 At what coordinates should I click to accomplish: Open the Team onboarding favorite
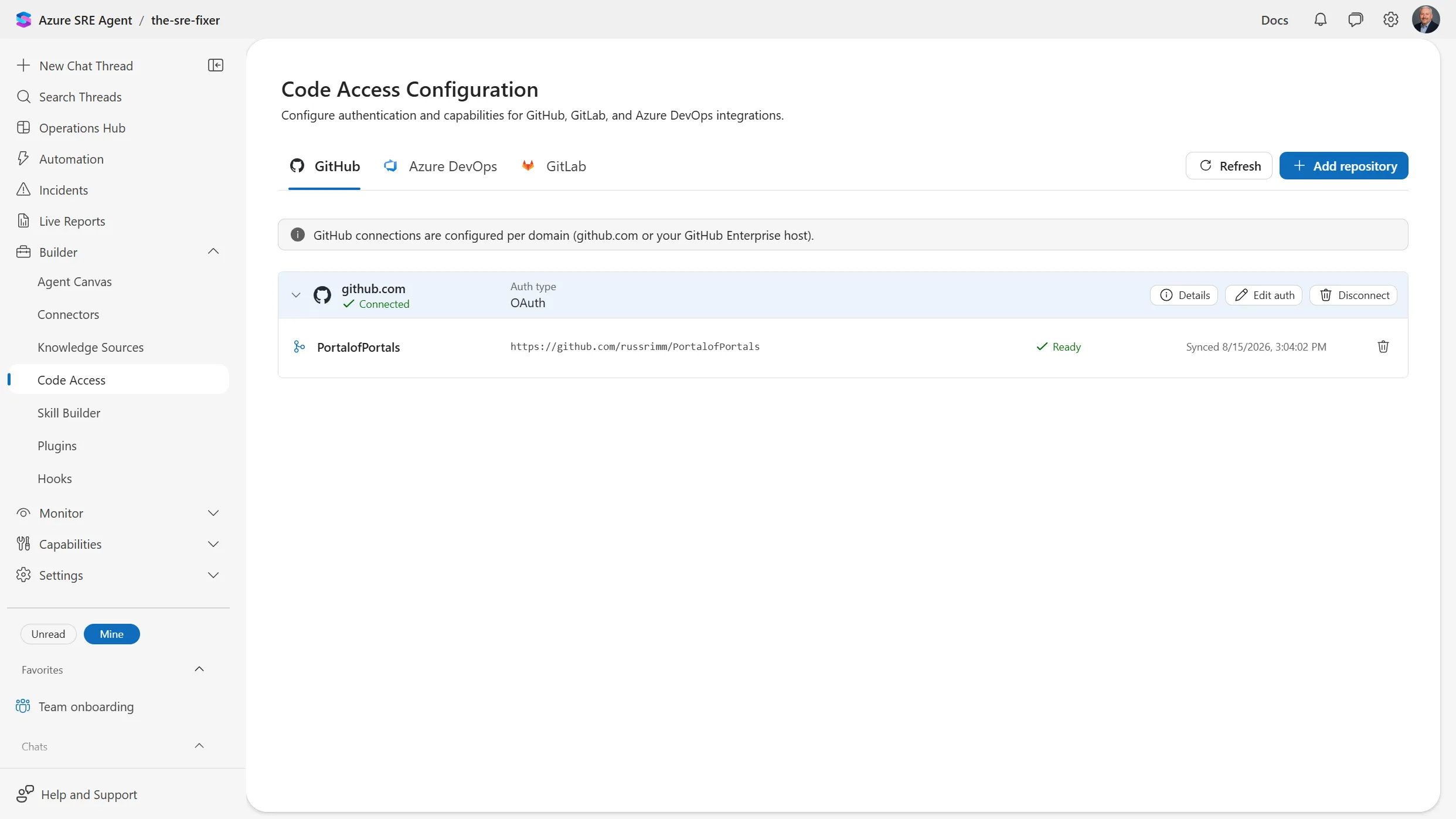click(x=86, y=706)
